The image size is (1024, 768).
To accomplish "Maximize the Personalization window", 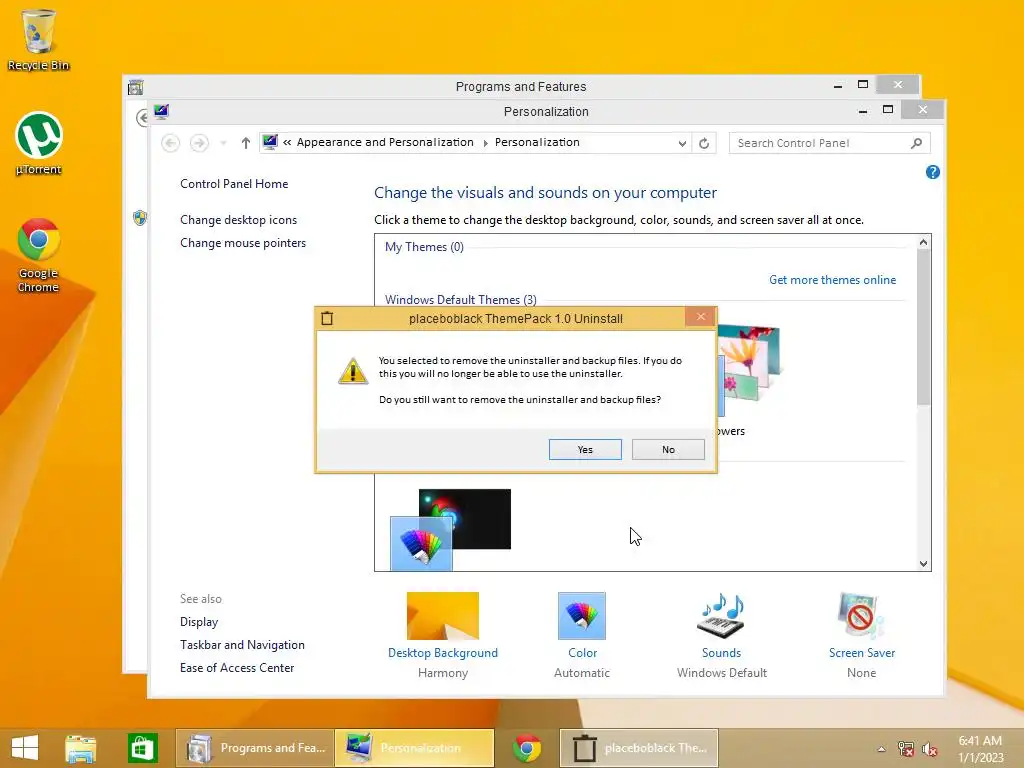I will pos(888,110).
